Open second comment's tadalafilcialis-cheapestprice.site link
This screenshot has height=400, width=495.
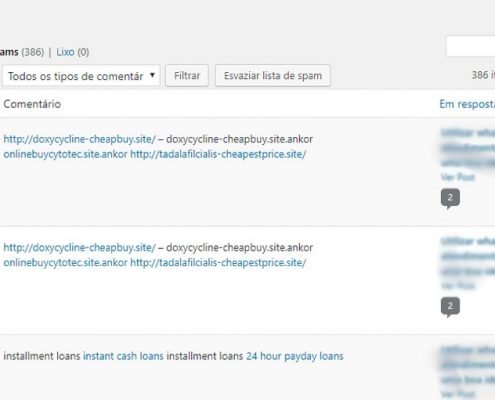pos(218,262)
